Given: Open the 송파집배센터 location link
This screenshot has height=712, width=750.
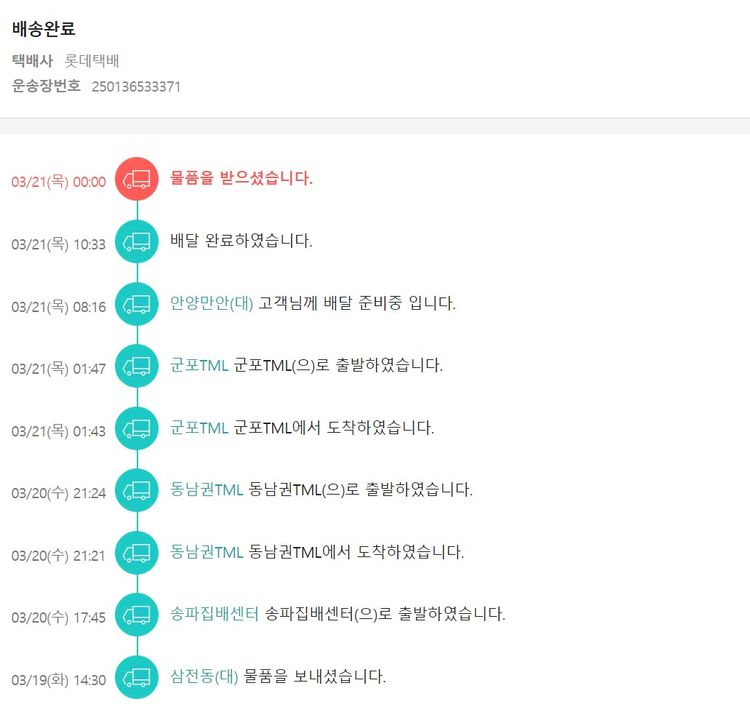Looking at the screenshot, I should coord(215,613).
